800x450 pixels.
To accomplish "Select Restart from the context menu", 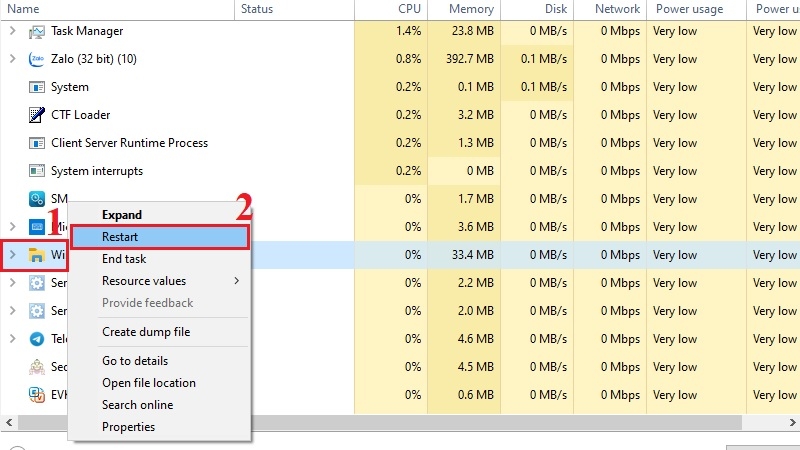I will [x=160, y=237].
